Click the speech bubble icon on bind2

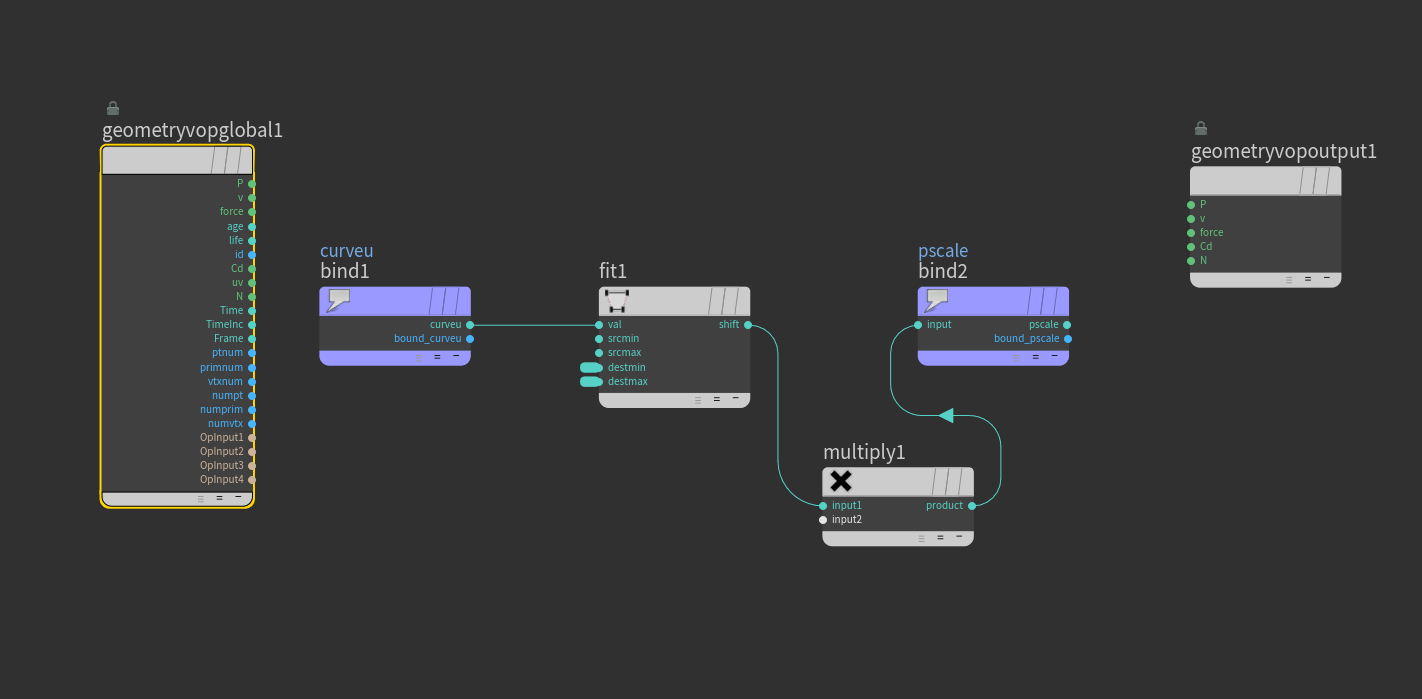pyautogui.click(x=937, y=300)
